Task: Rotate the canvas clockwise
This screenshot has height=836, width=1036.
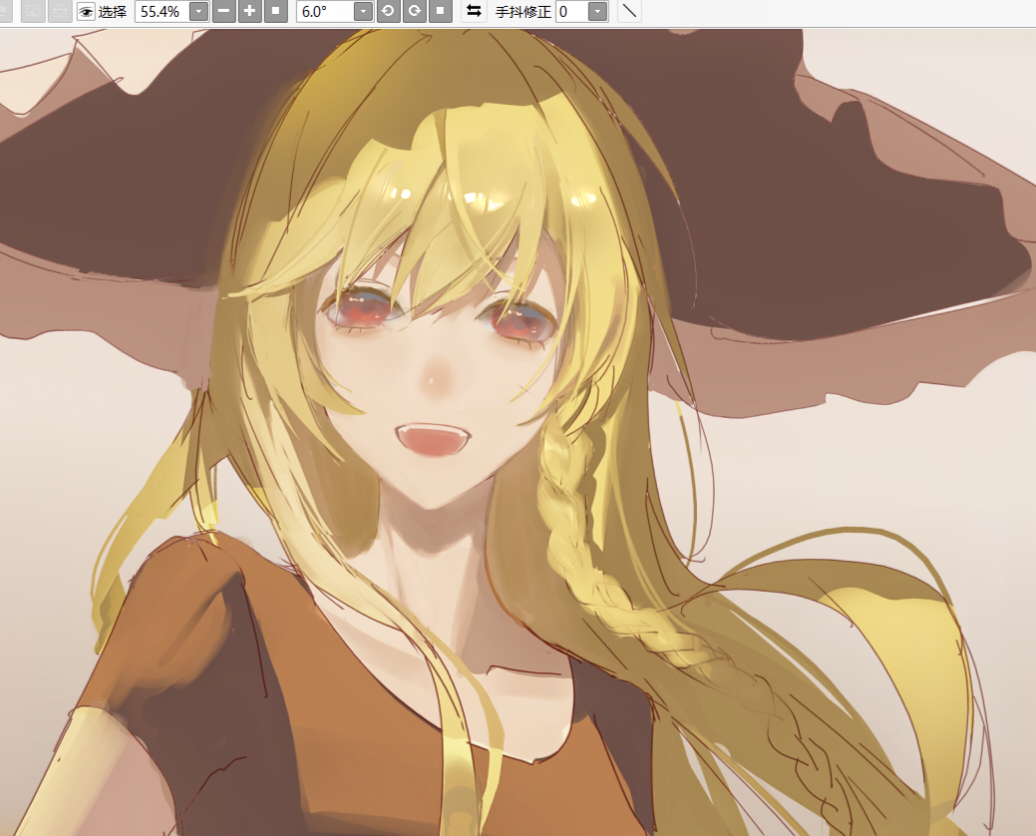Action: click(x=413, y=12)
